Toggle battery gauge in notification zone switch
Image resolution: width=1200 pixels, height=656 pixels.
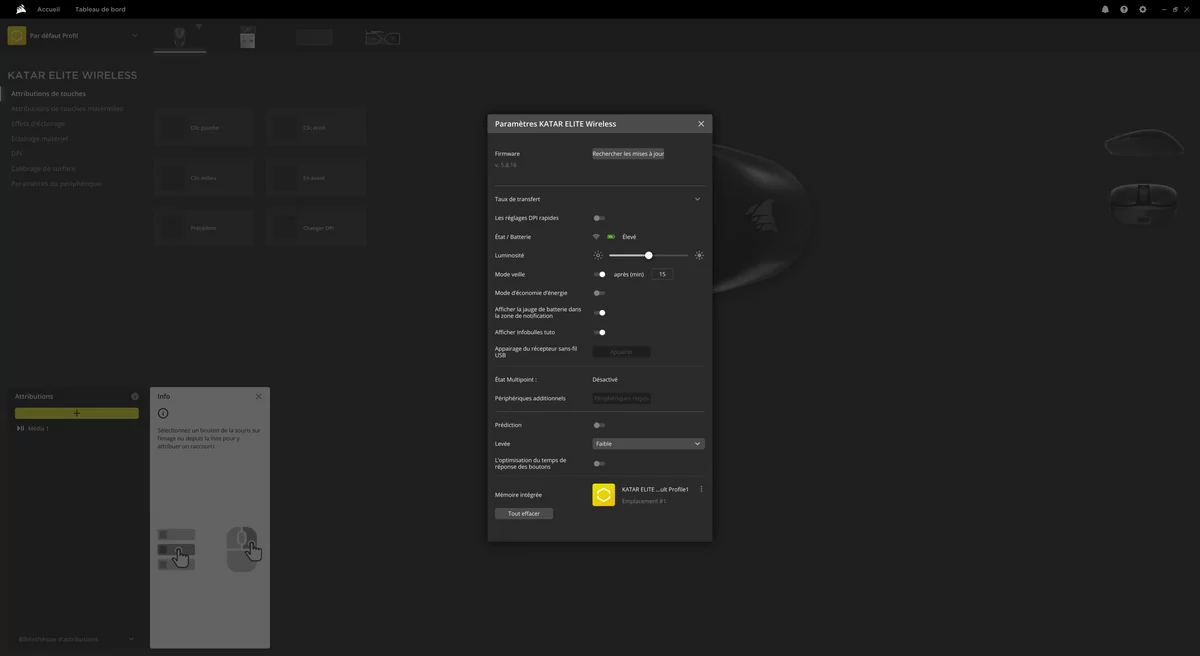coord(599,313)
